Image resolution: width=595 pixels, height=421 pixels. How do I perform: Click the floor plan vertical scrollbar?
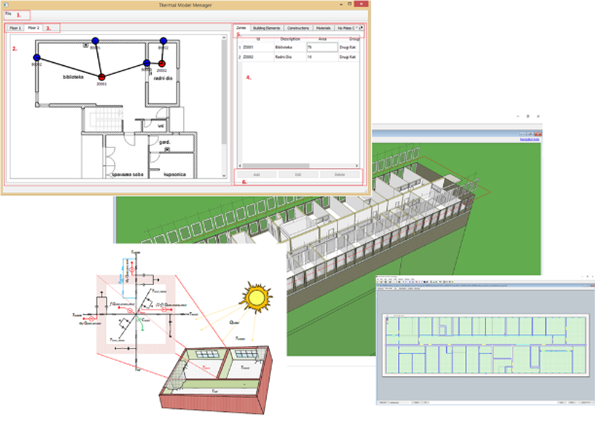tap(224, 106)
